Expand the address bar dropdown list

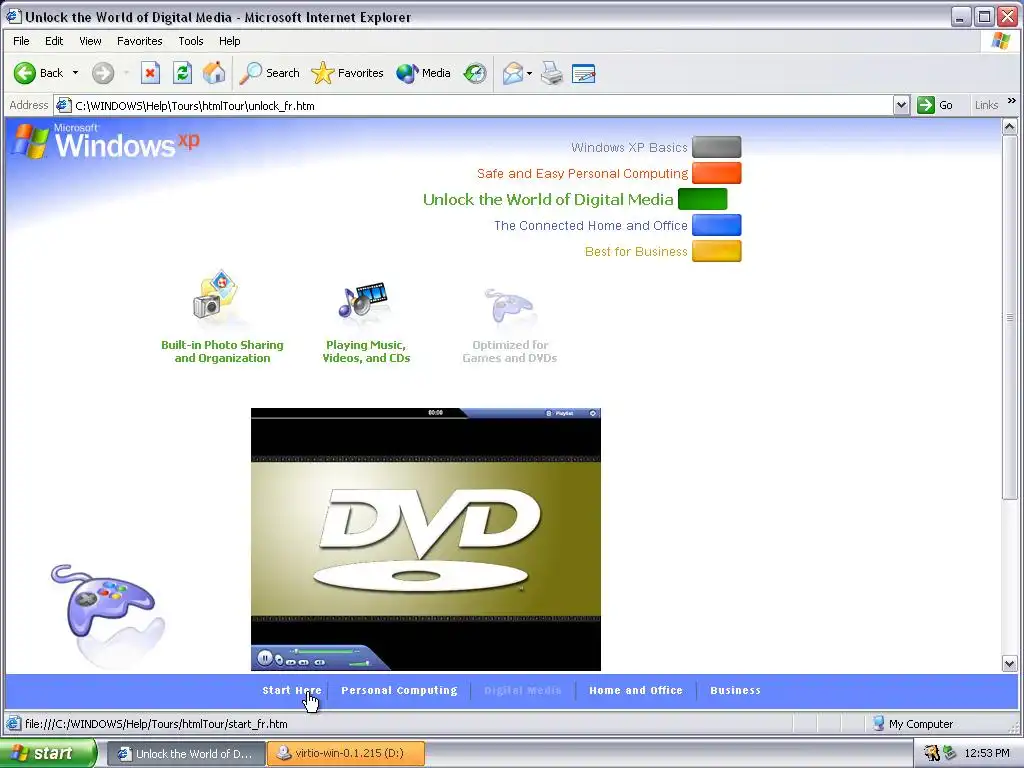click(901, 105)
